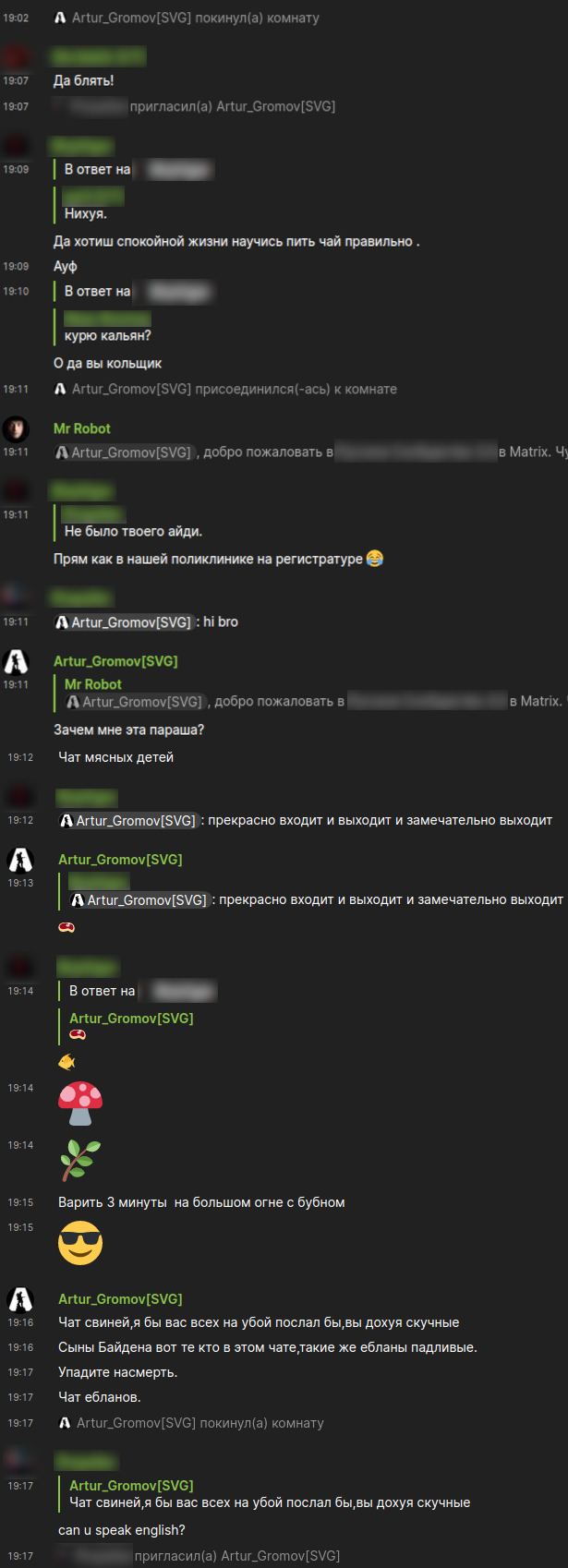Click the message 'can u speak english?'

coord(122,1530)
